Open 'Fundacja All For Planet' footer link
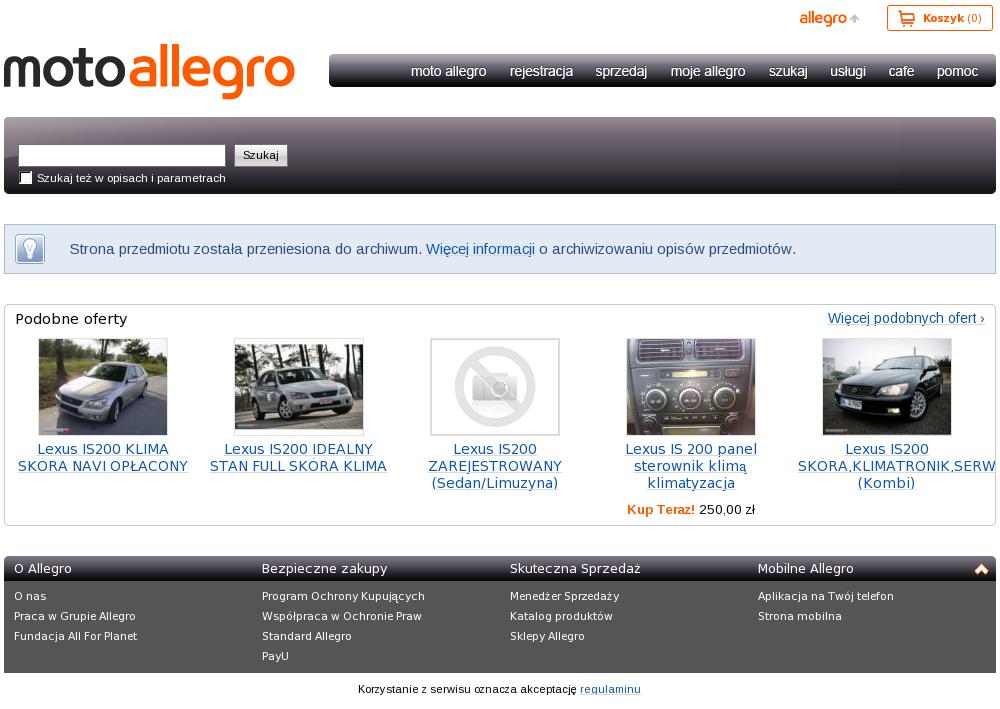 point(75,636)
